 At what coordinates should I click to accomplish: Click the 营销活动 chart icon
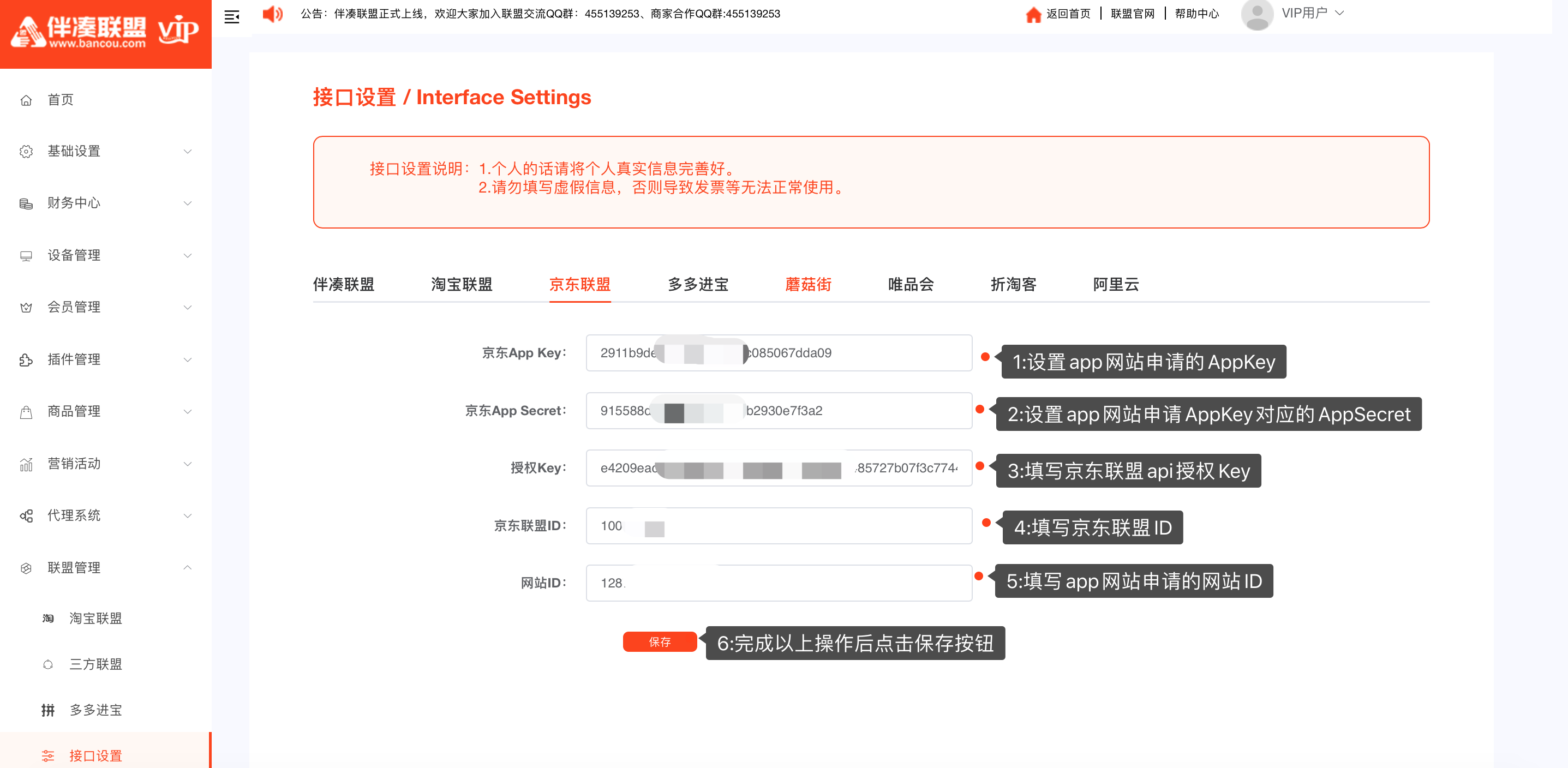(x=26, y=464)
